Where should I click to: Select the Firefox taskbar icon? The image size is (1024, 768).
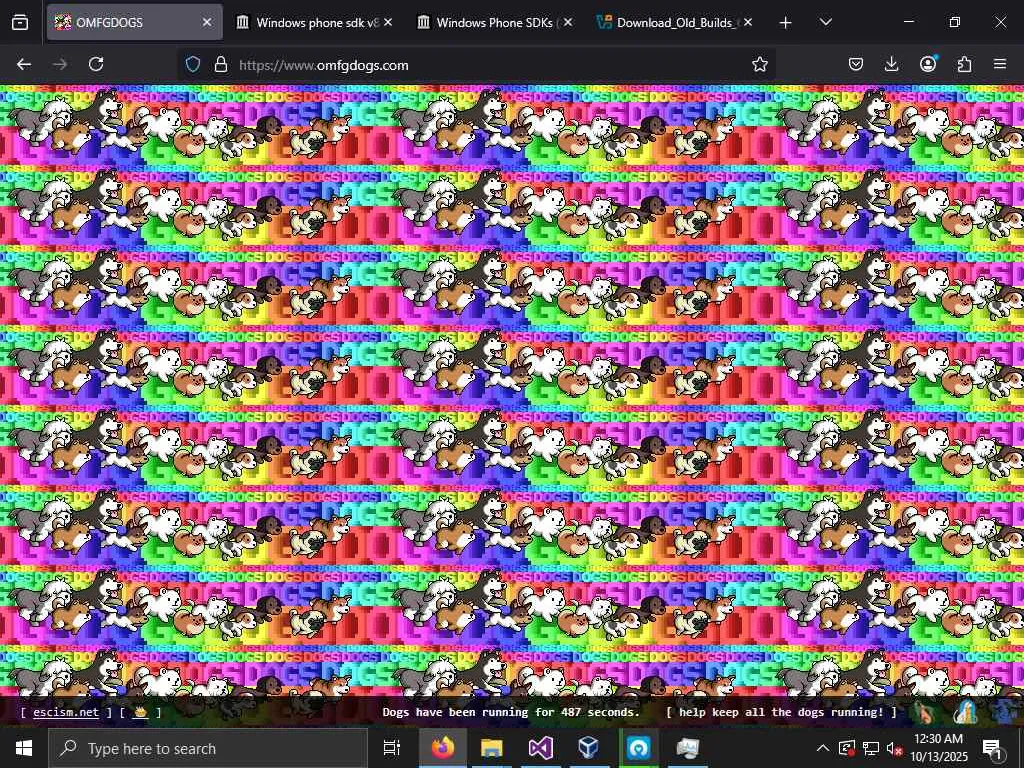pos(442,748)
